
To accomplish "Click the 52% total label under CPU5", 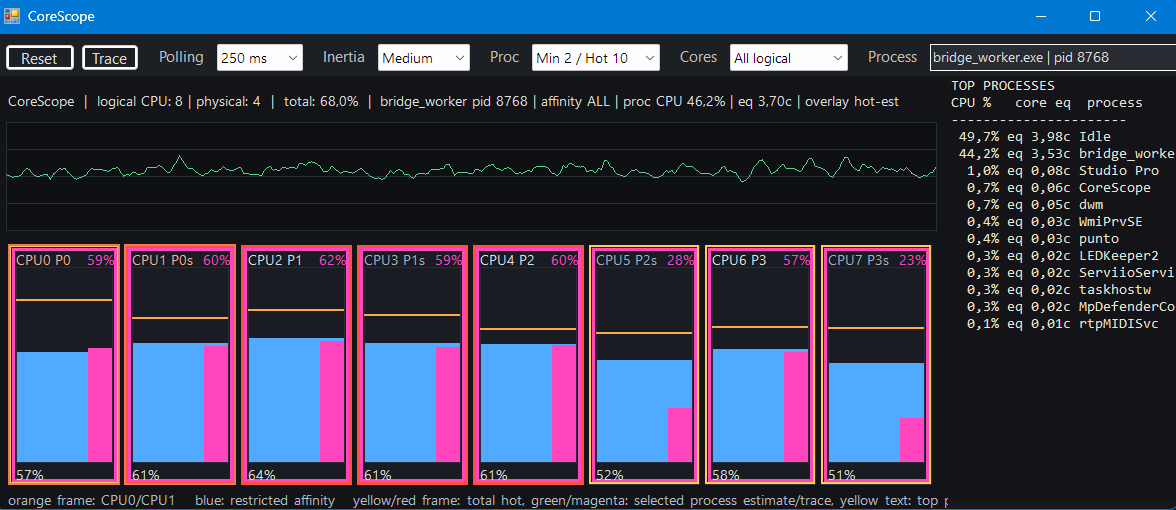I will (x=610, y=475).
